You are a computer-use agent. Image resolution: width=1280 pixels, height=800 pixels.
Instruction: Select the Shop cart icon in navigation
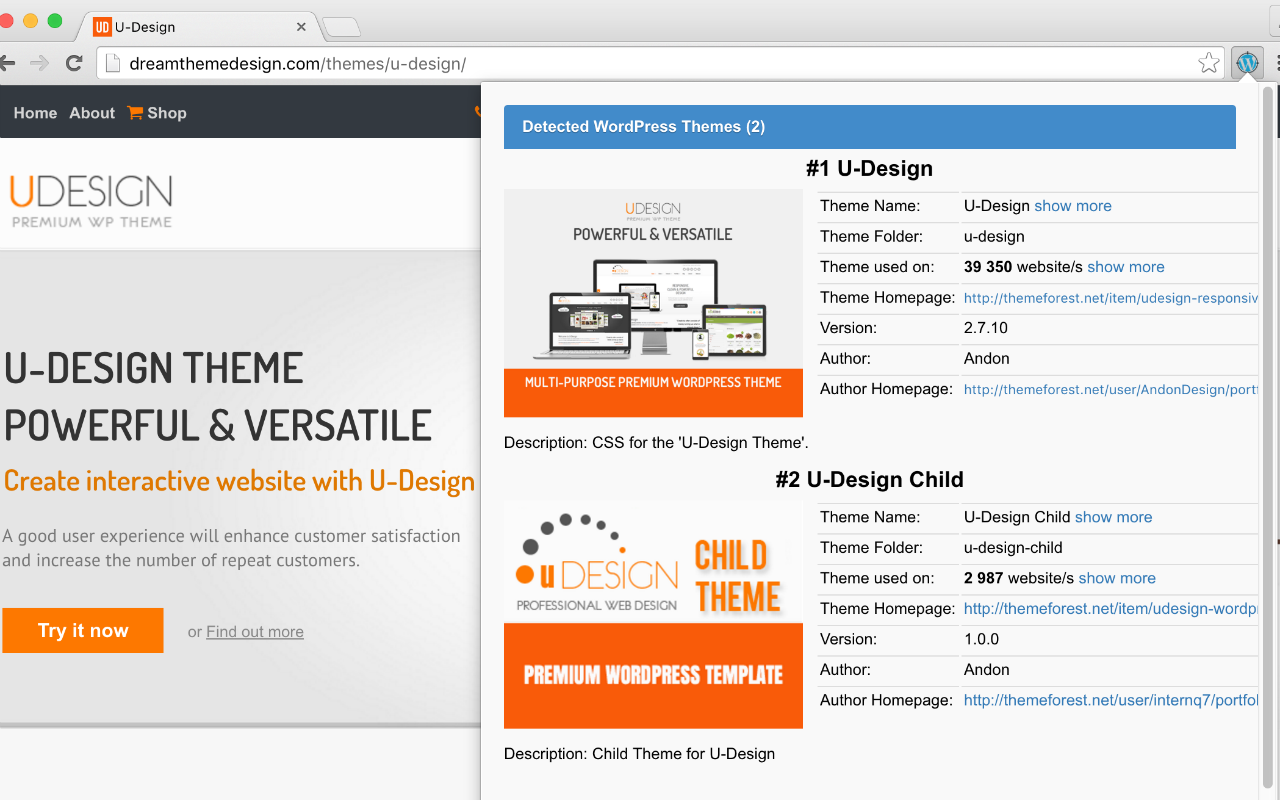pos(134,113)
